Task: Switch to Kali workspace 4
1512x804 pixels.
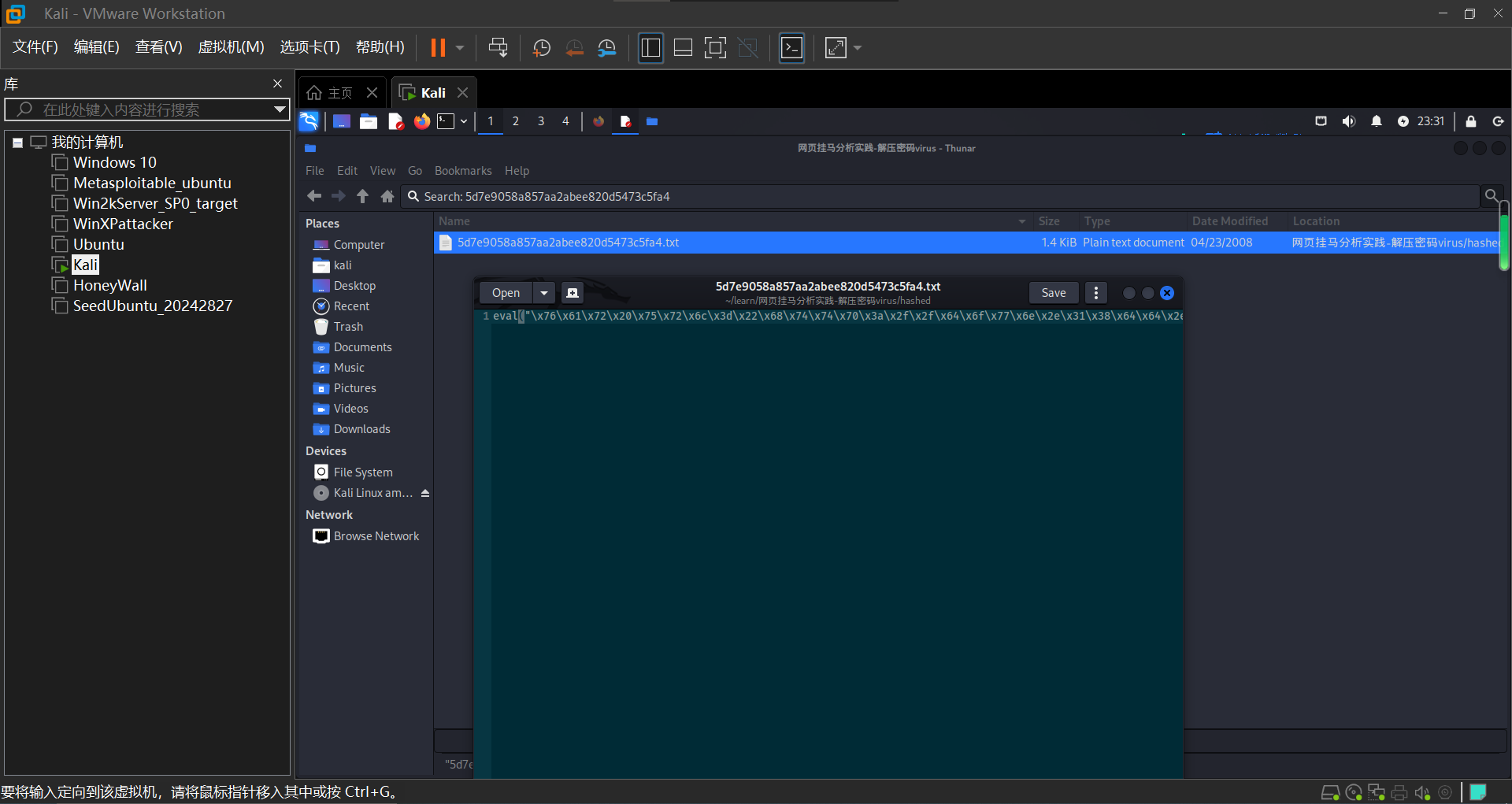Action: 565,121
